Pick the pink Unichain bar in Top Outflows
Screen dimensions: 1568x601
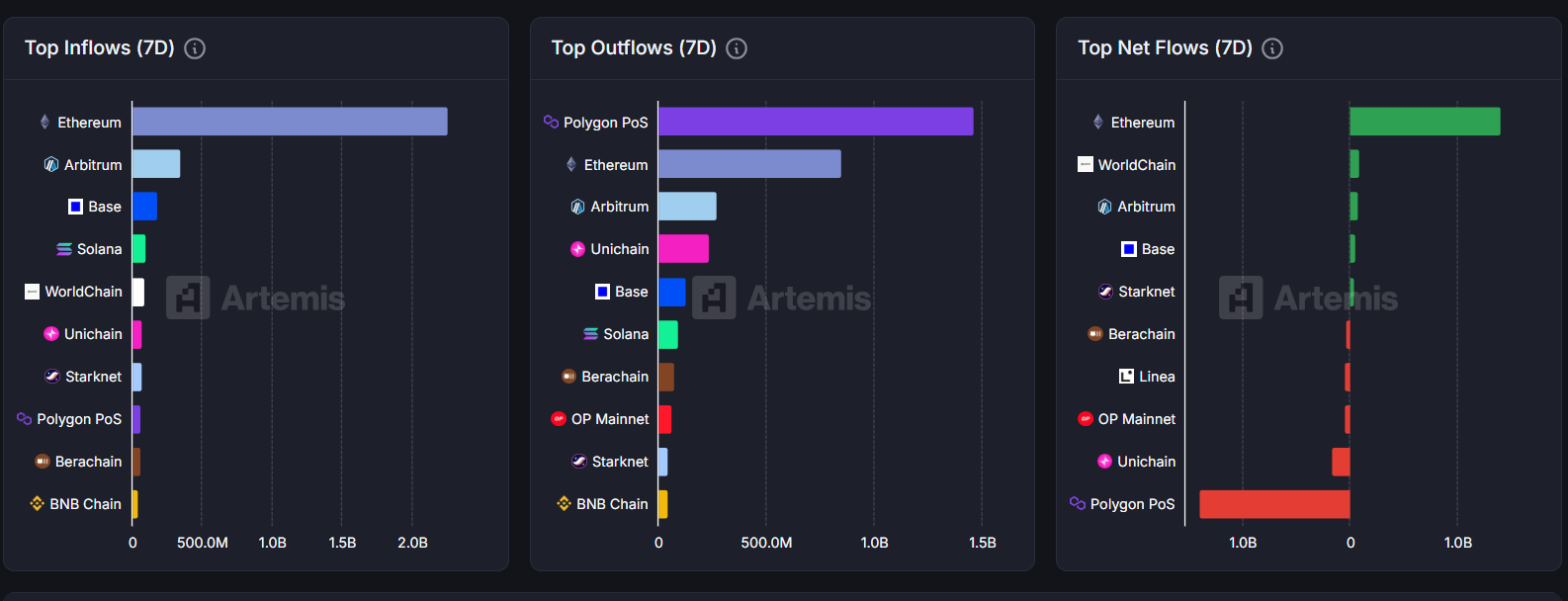(683, 249)
